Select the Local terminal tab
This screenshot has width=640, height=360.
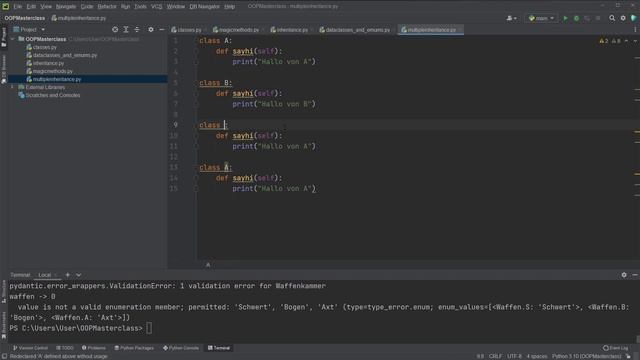click(x=44, y=275)
